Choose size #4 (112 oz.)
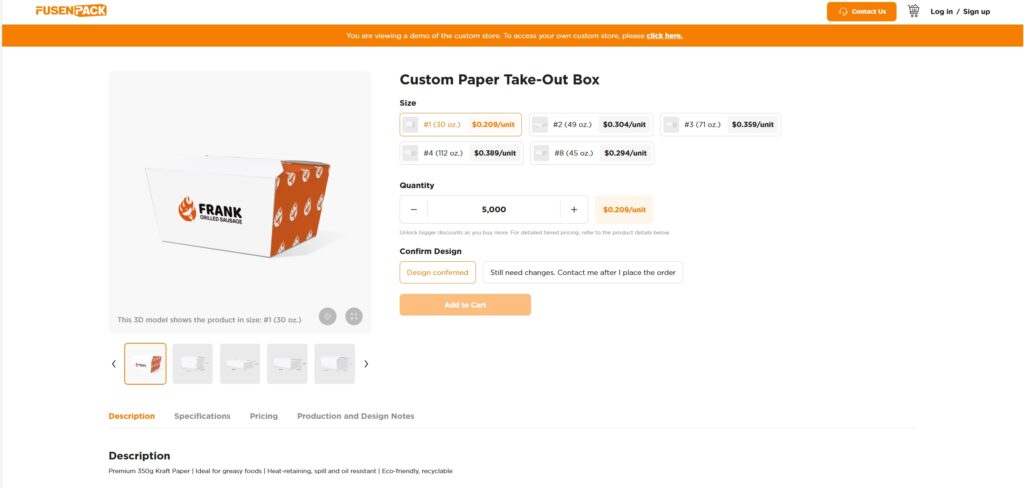The width and height of the screenshot is (1024, 488). [460, 153]
